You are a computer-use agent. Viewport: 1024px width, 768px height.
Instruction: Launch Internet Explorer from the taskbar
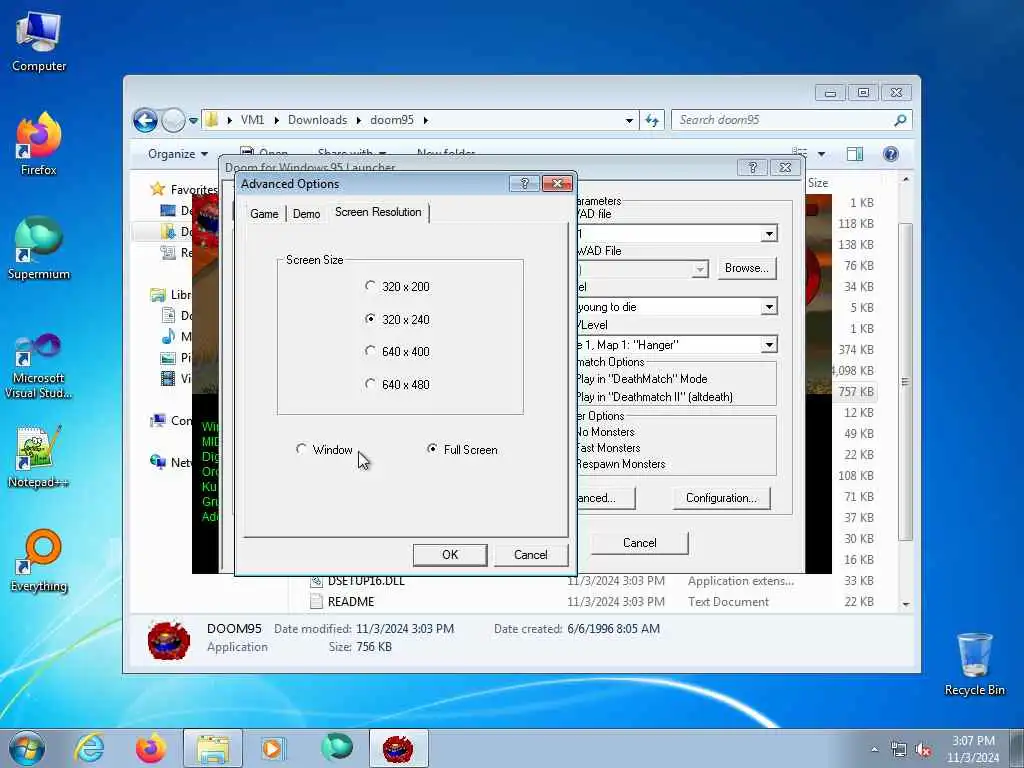pos(89,748)
